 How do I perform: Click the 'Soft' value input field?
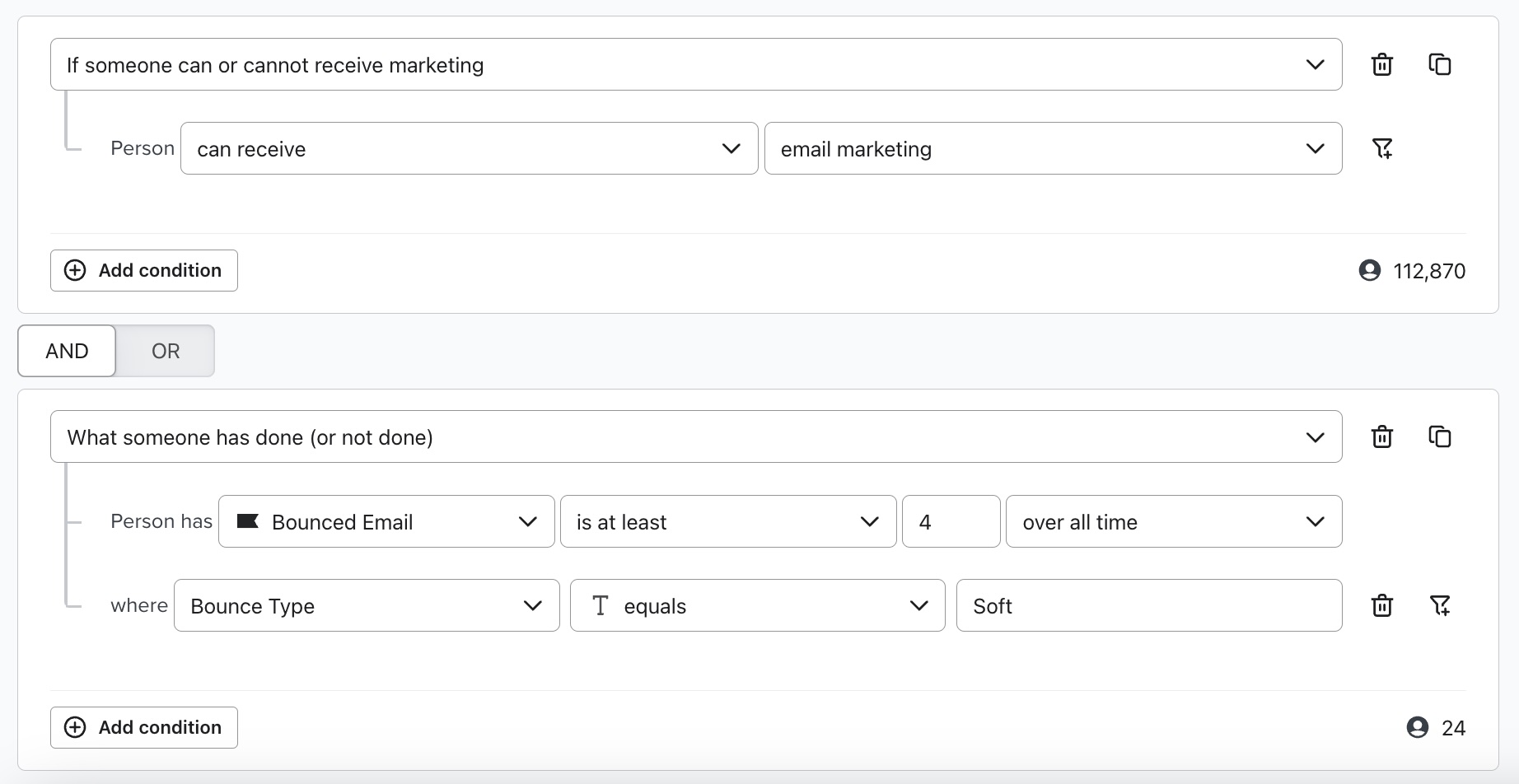[x=1148, y=605]
